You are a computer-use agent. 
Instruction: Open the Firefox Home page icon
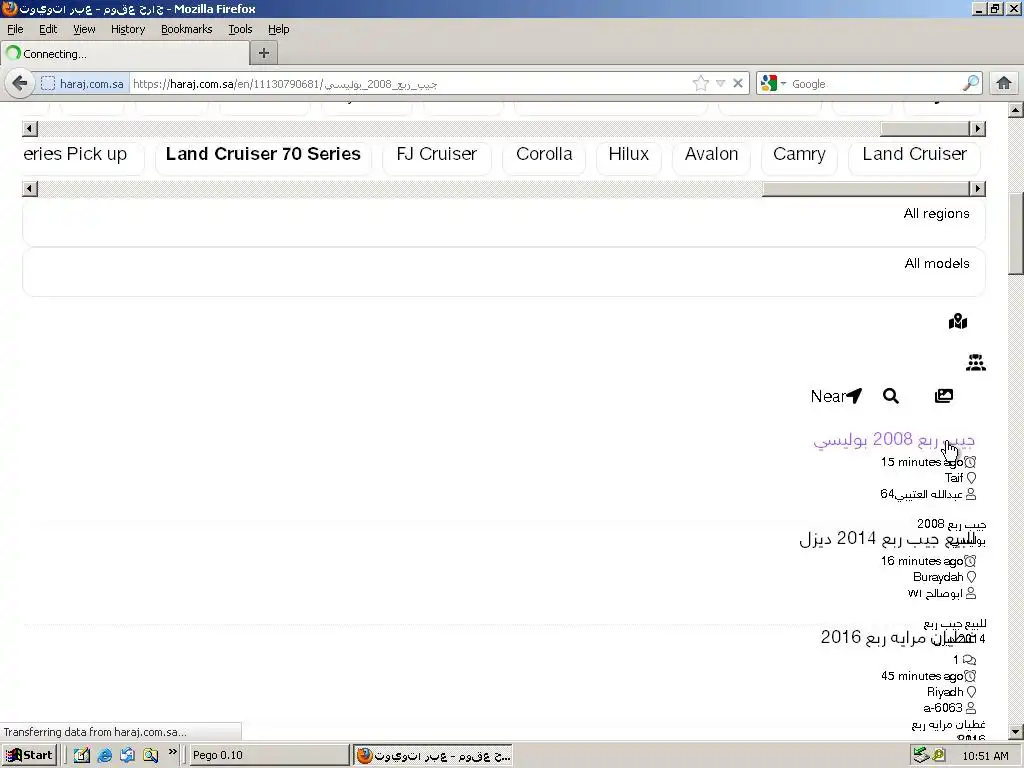tap(1004, 84)
